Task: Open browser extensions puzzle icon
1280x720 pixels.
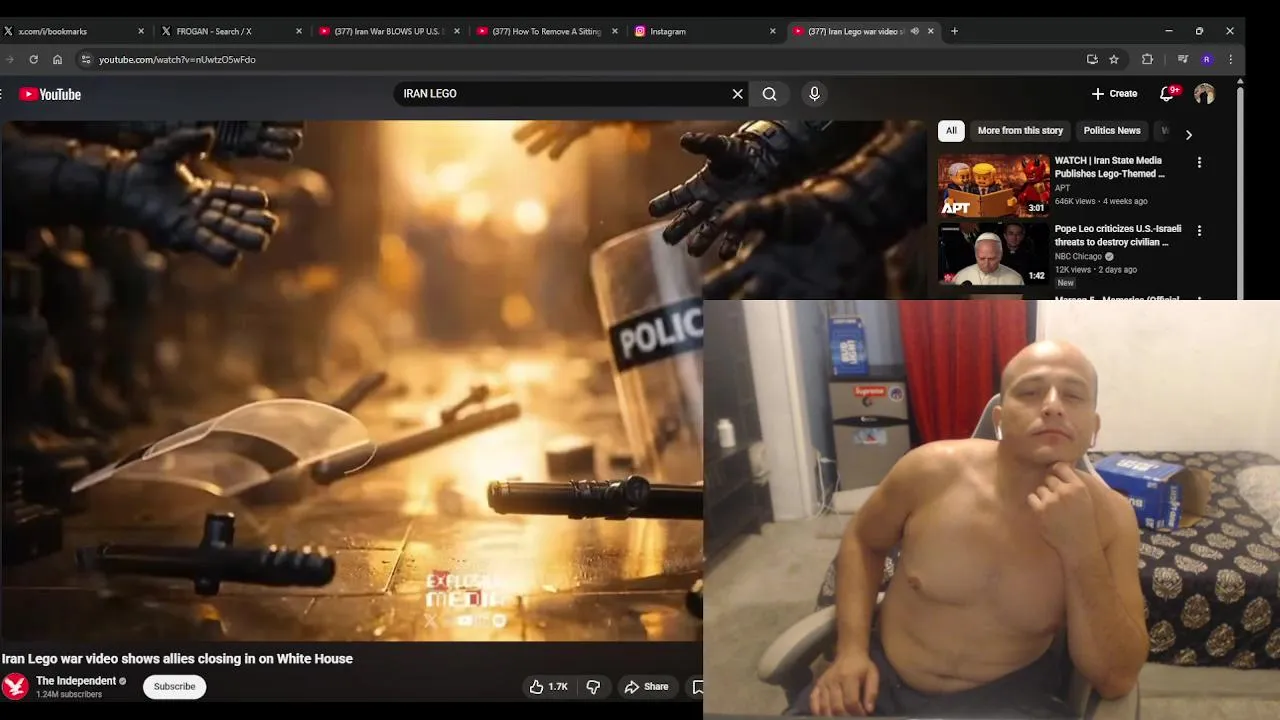Action: point(1147,59)
